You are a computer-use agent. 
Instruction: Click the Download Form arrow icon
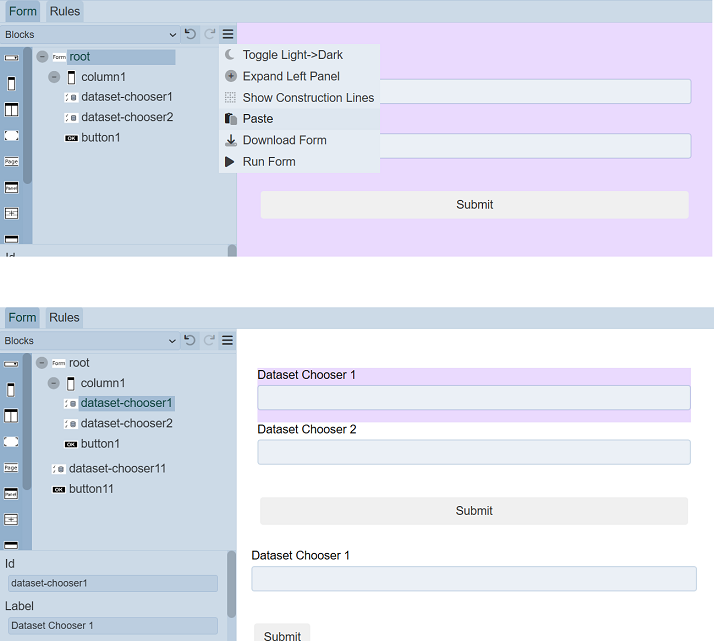click(231, 140)
